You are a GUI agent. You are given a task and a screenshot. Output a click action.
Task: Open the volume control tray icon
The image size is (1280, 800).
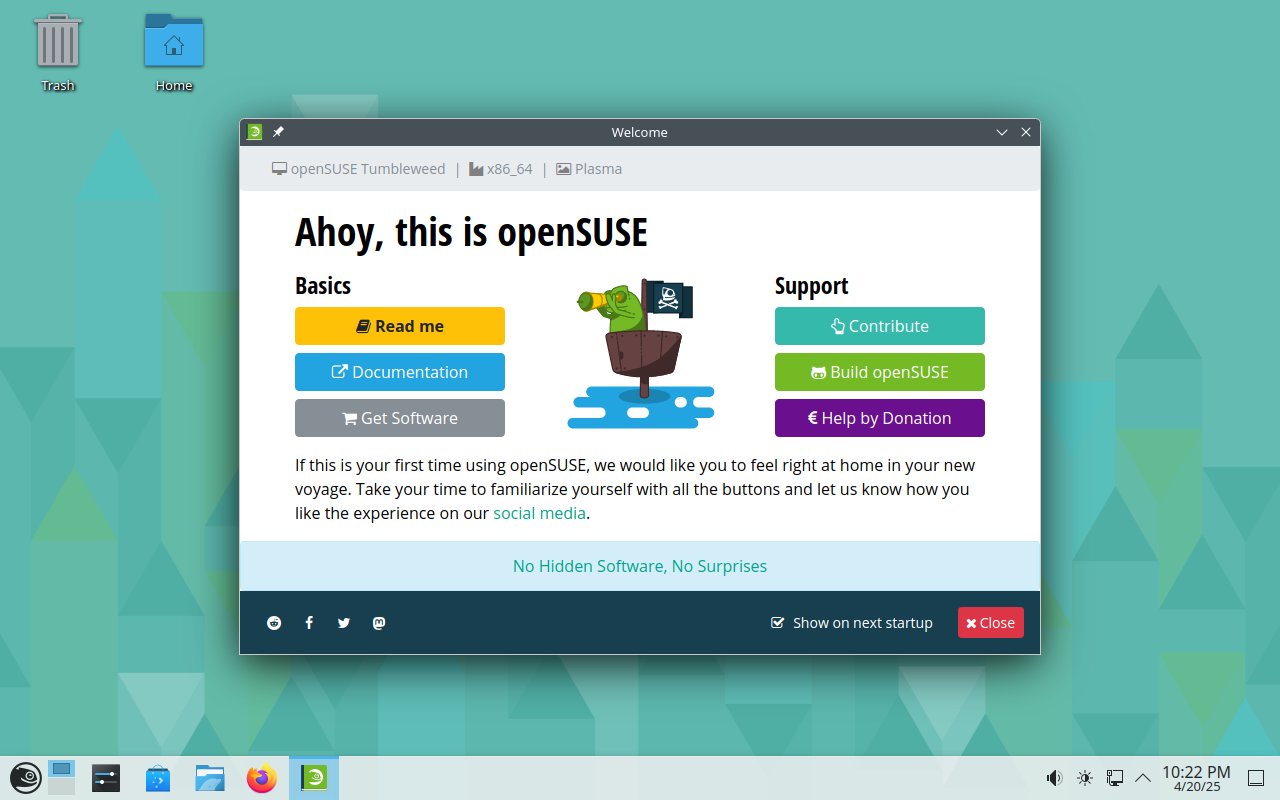[x=1054, y=777]
